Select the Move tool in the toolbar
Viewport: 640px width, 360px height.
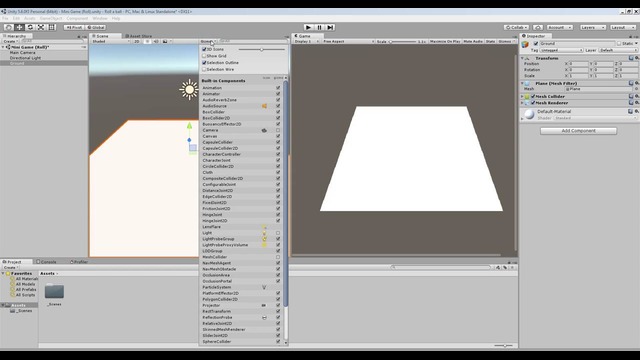click(x=19, y=27)
